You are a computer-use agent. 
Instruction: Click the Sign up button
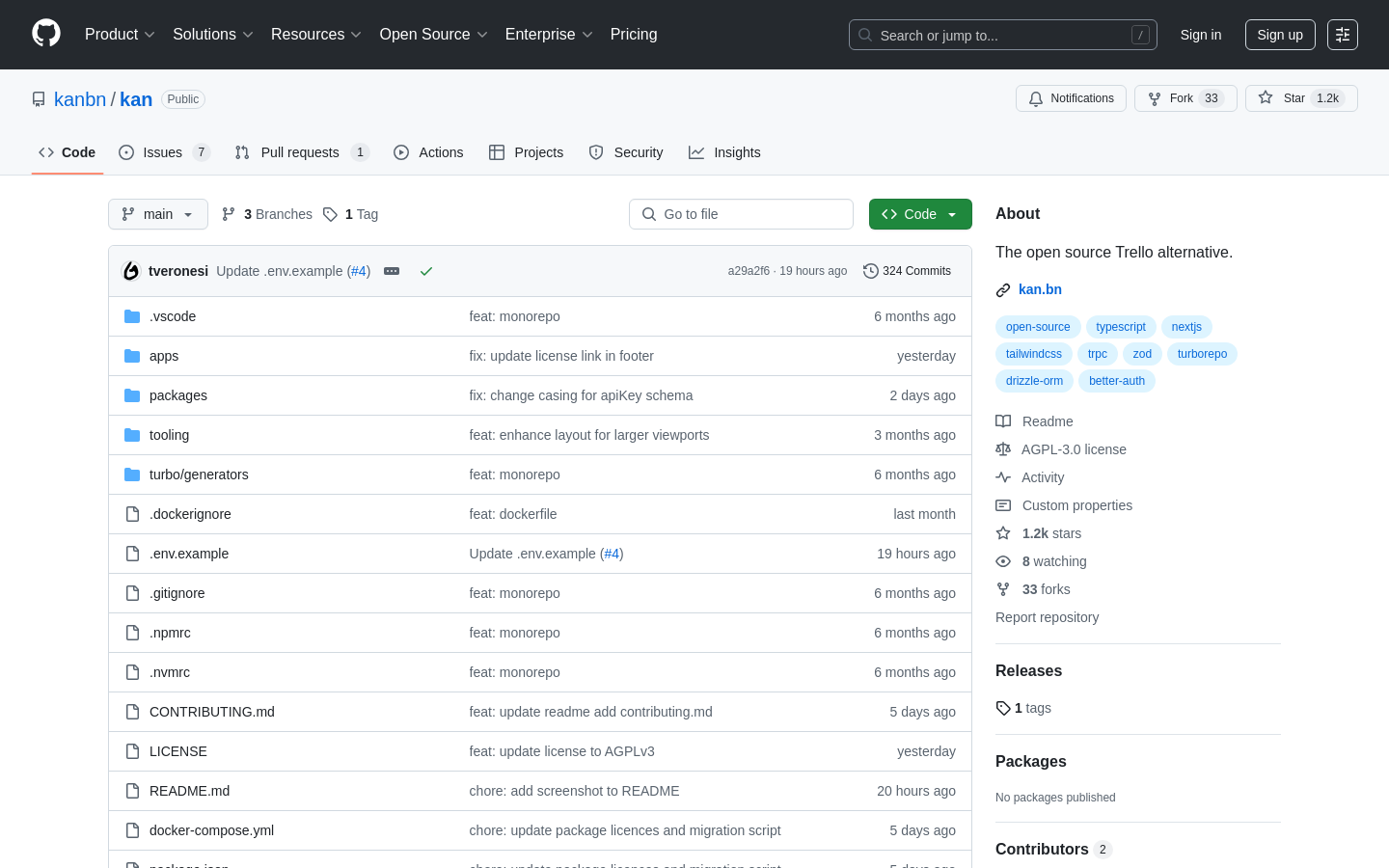(1280, 35)
